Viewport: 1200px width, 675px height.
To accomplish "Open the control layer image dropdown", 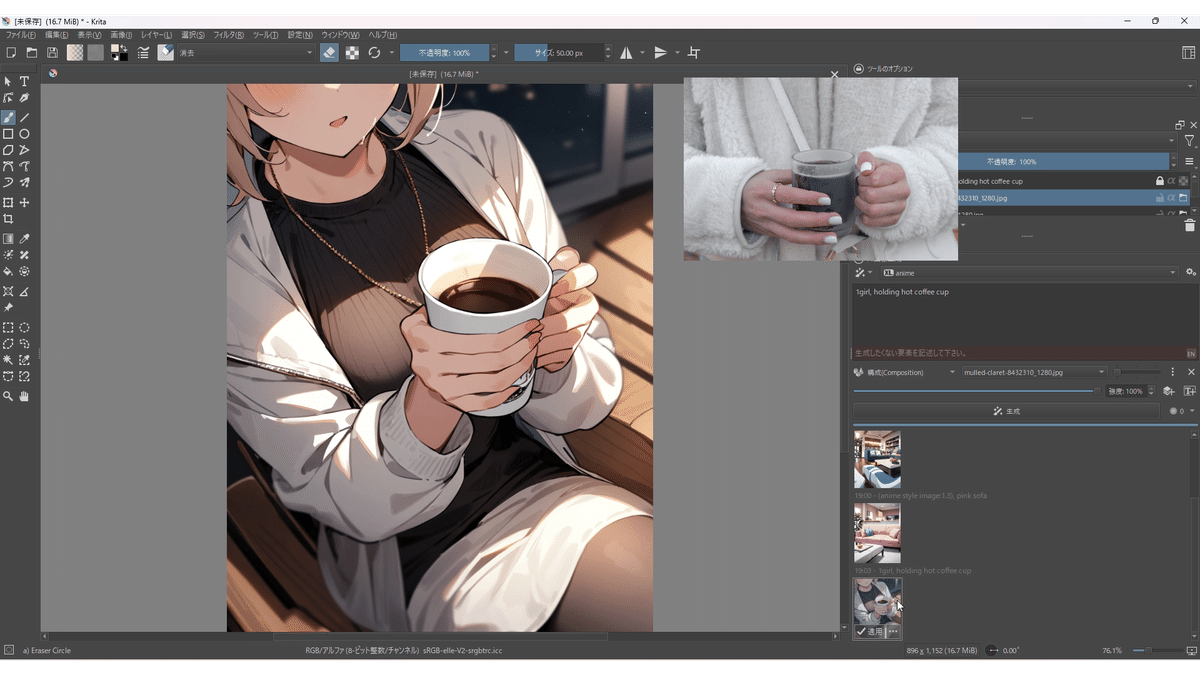I will click(x=1034, y=372).
